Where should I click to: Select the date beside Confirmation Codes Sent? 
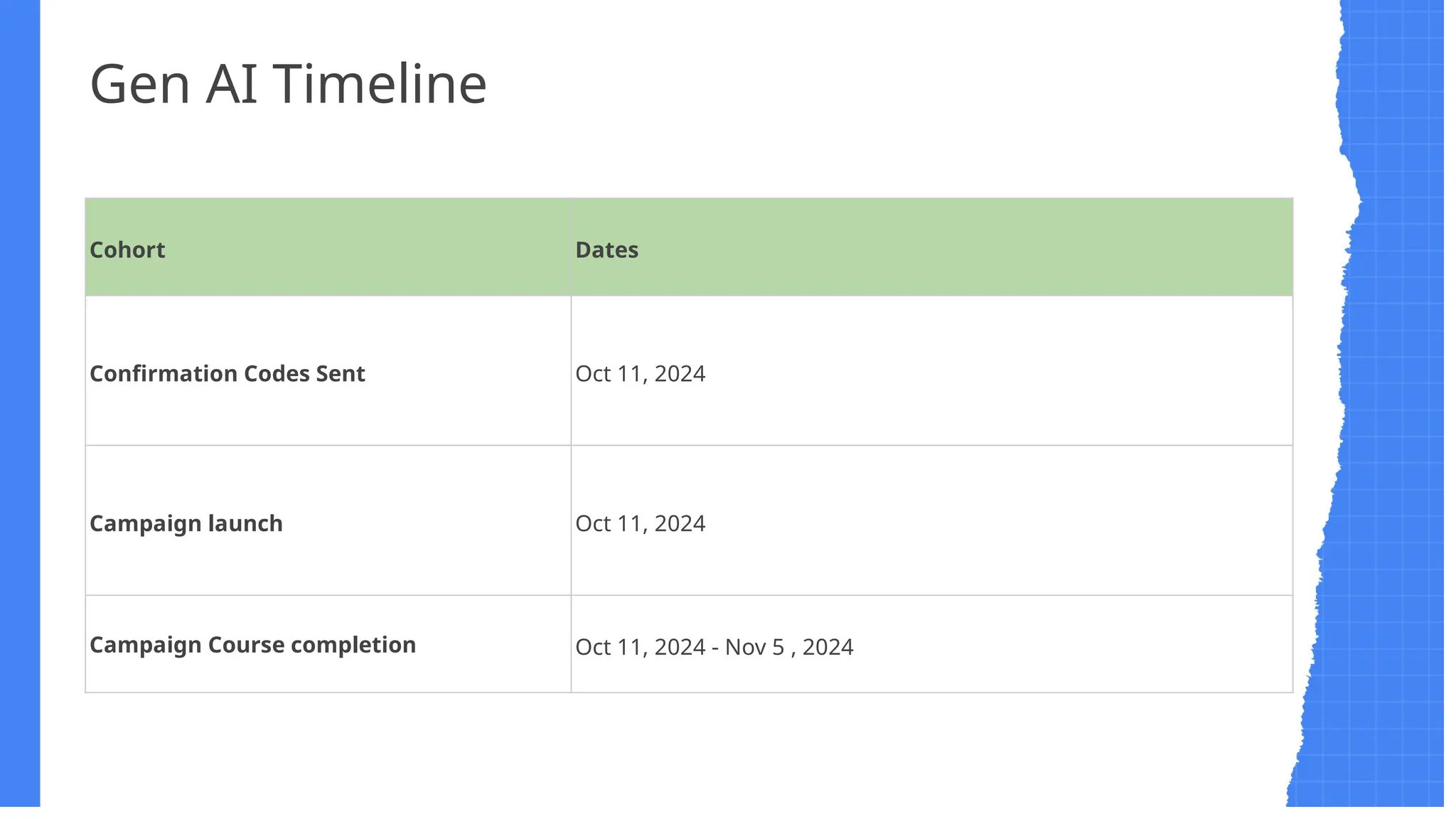640,373
